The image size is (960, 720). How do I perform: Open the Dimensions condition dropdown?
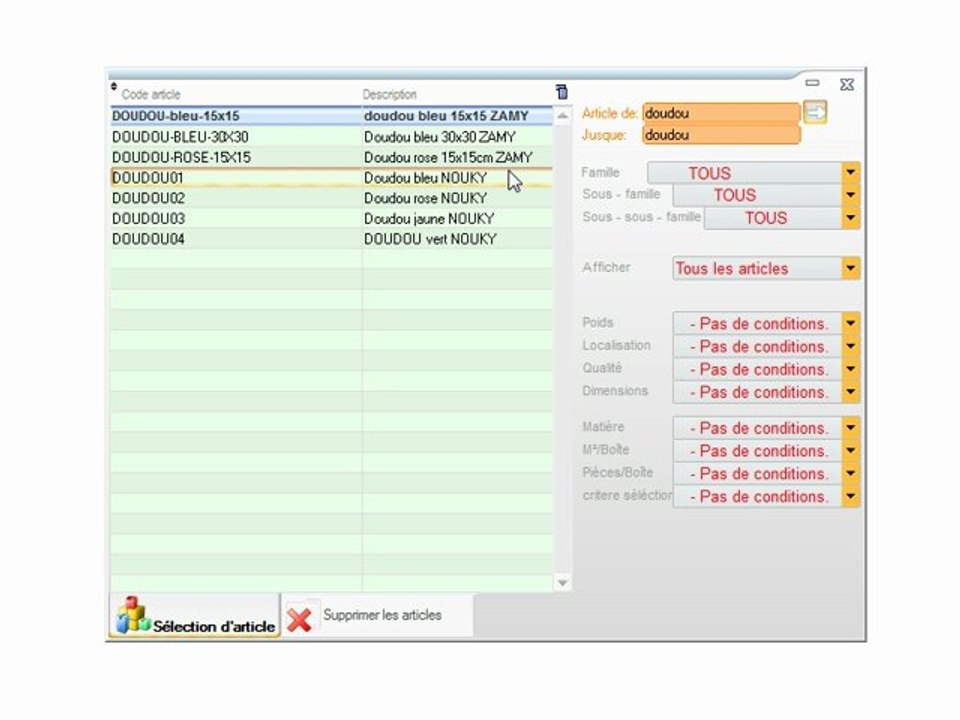[850, 392]
